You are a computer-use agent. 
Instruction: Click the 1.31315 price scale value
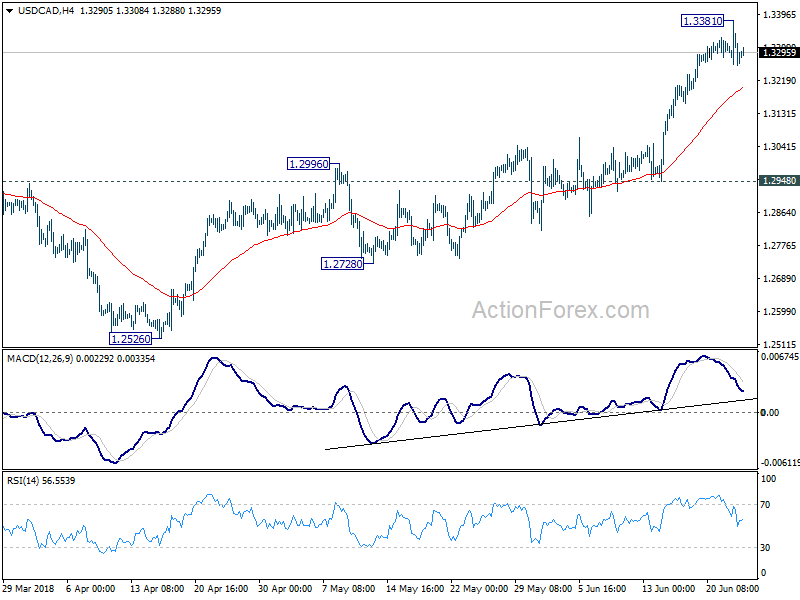click(779, 114)
